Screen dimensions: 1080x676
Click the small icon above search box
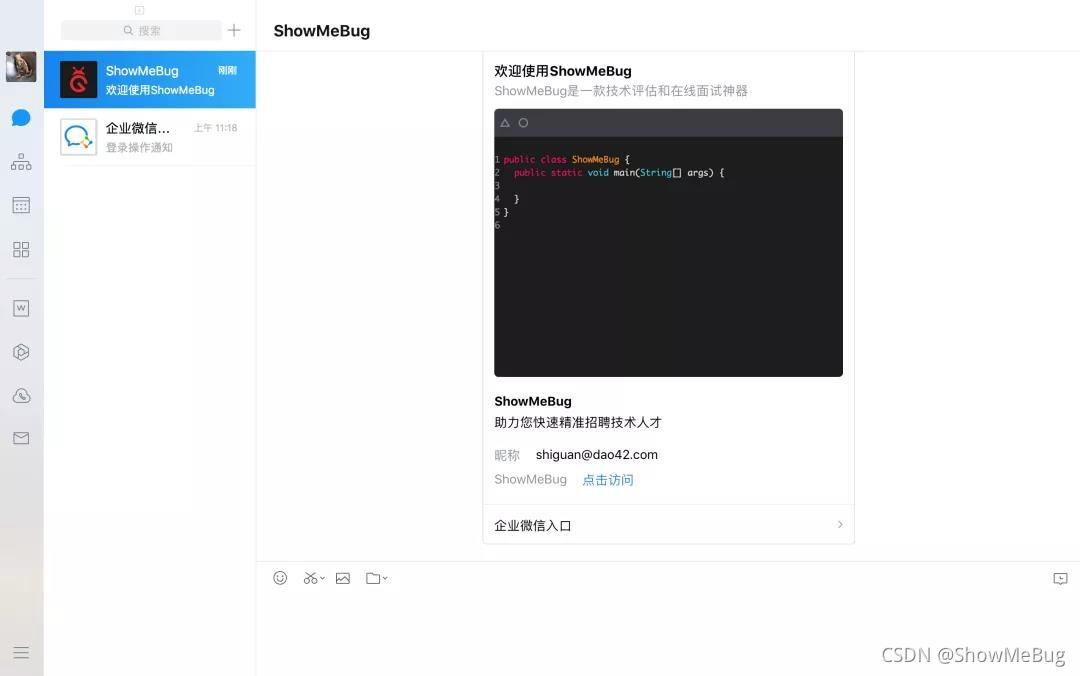[x=139, y=10]
